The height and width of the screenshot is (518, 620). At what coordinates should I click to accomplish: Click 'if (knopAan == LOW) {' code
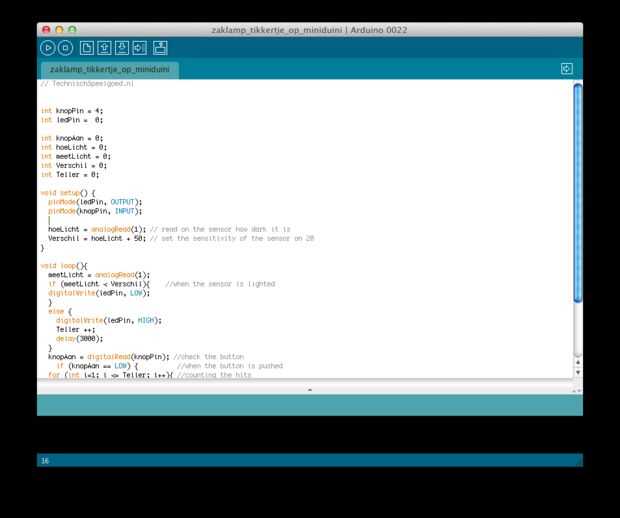(x=97, y=366)
